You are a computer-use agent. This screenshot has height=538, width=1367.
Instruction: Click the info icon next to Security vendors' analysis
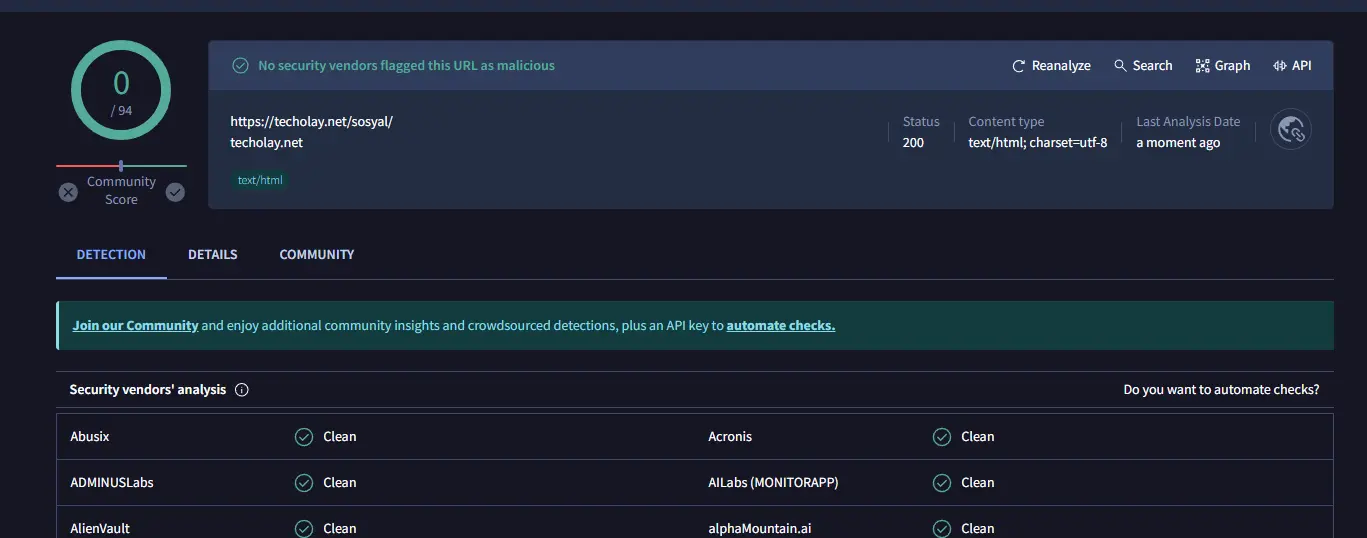pos(241,390)
